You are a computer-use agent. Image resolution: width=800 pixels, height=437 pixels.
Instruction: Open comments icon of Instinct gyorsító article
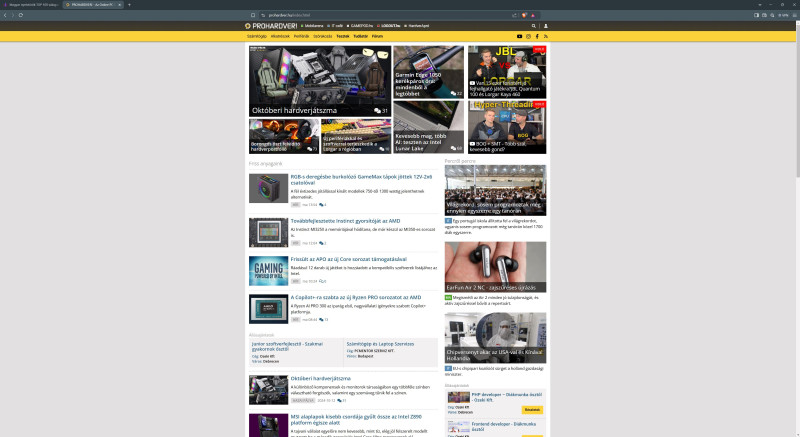[x=322, y=243]
